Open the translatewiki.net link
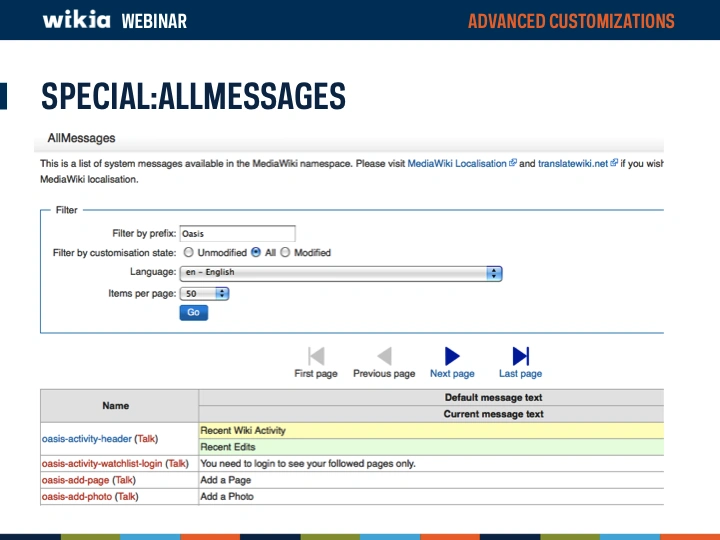The height and width of the screenshot is (540, 720). click(572, 163)
